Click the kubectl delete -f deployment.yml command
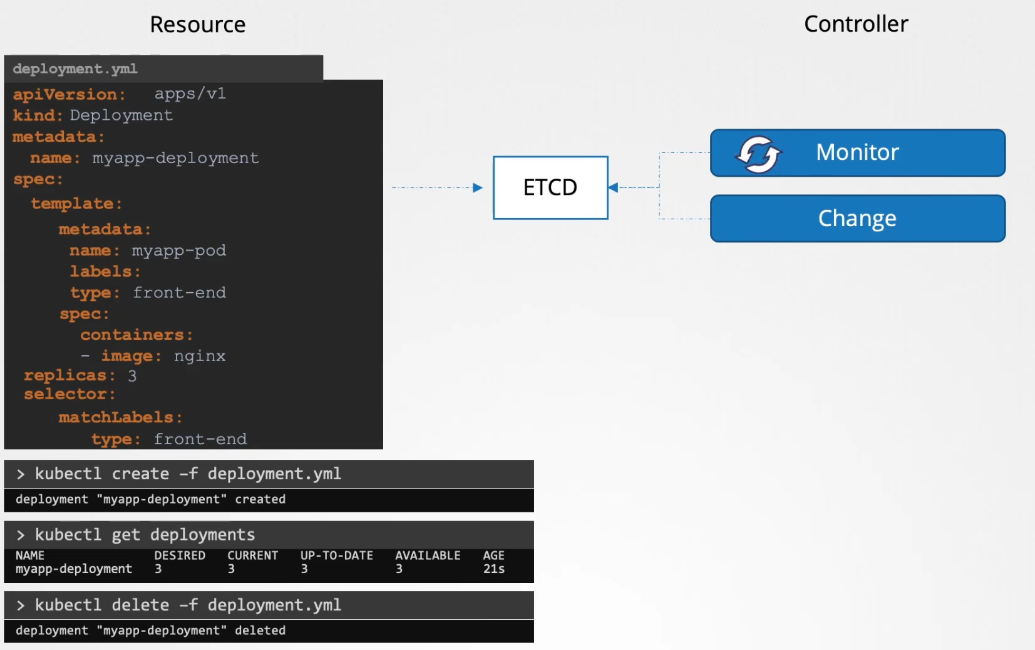The width and height of the screenshot is (1035, 650). (x=185, y=605)
